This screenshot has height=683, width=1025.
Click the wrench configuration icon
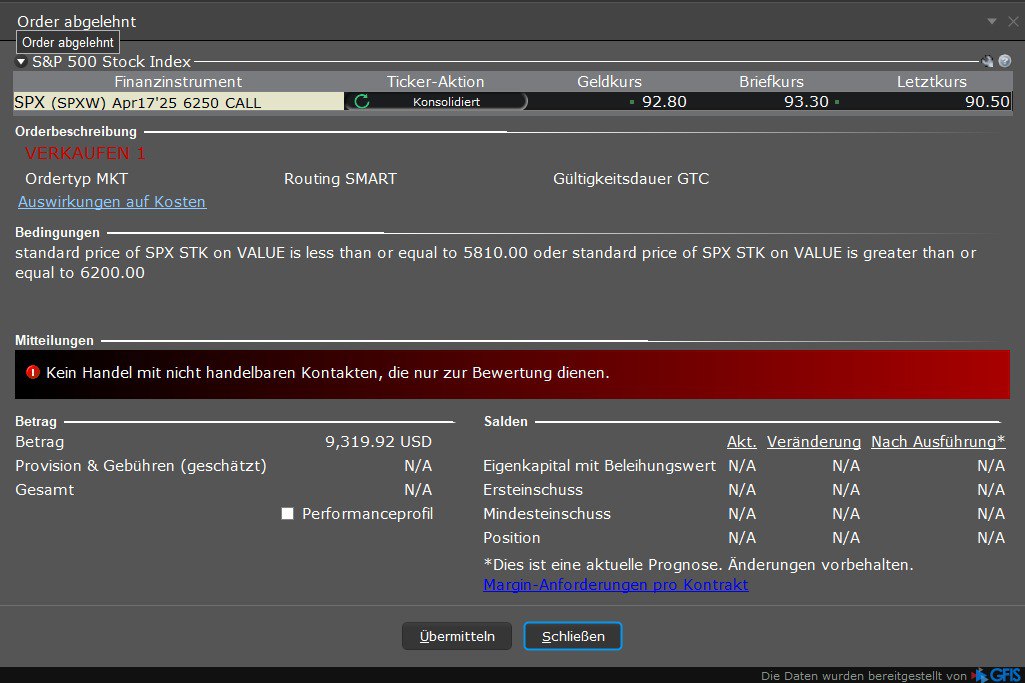(987, 61)
